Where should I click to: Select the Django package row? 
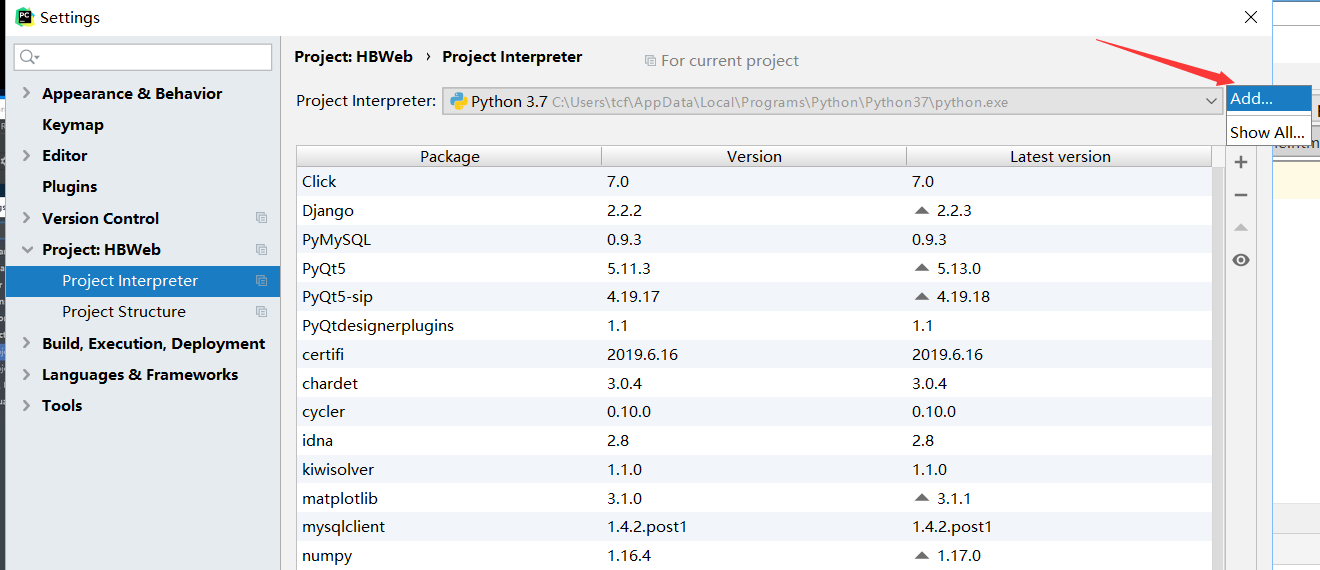pos(754,211)
